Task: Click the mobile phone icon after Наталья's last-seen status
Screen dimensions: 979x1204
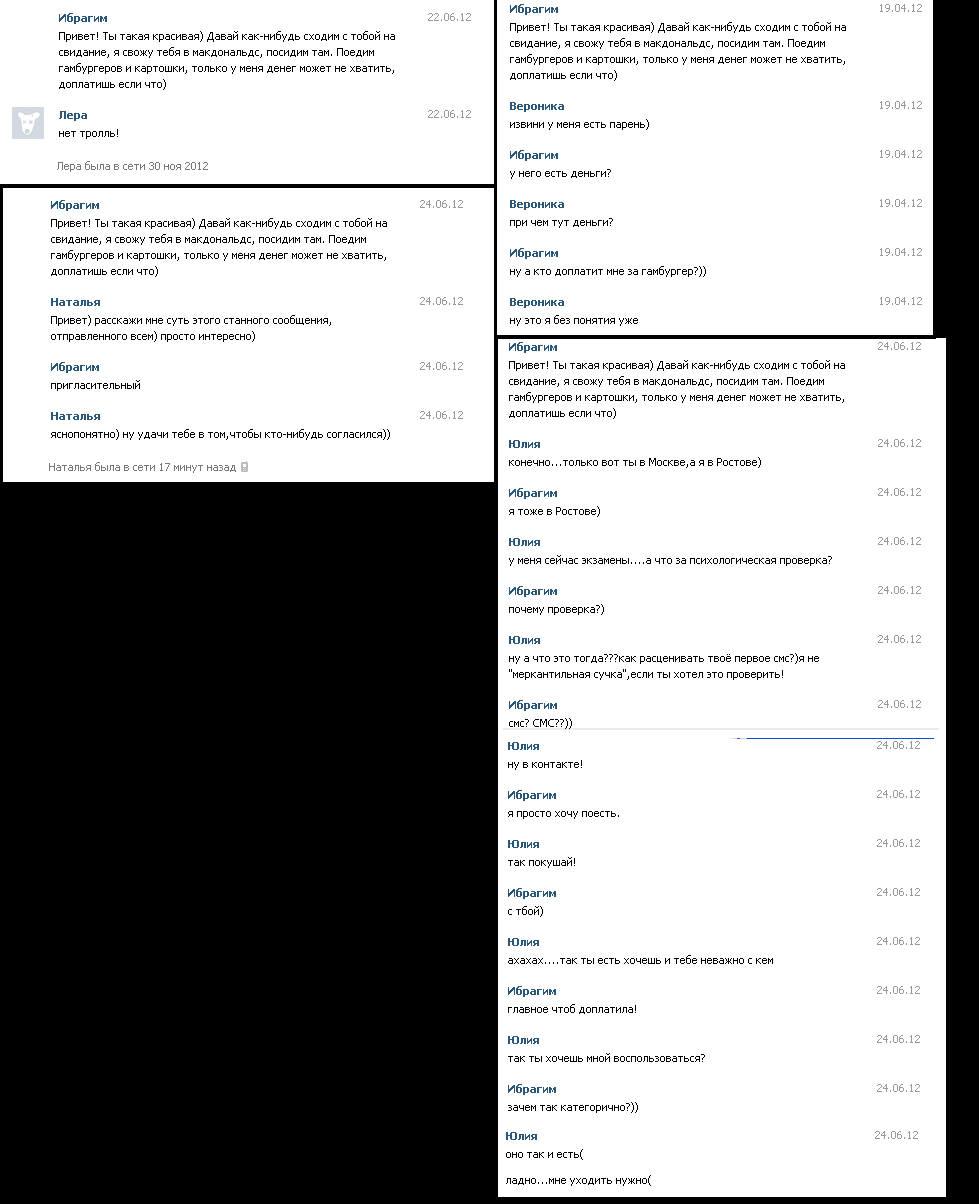Action: [x=245, y=467]
